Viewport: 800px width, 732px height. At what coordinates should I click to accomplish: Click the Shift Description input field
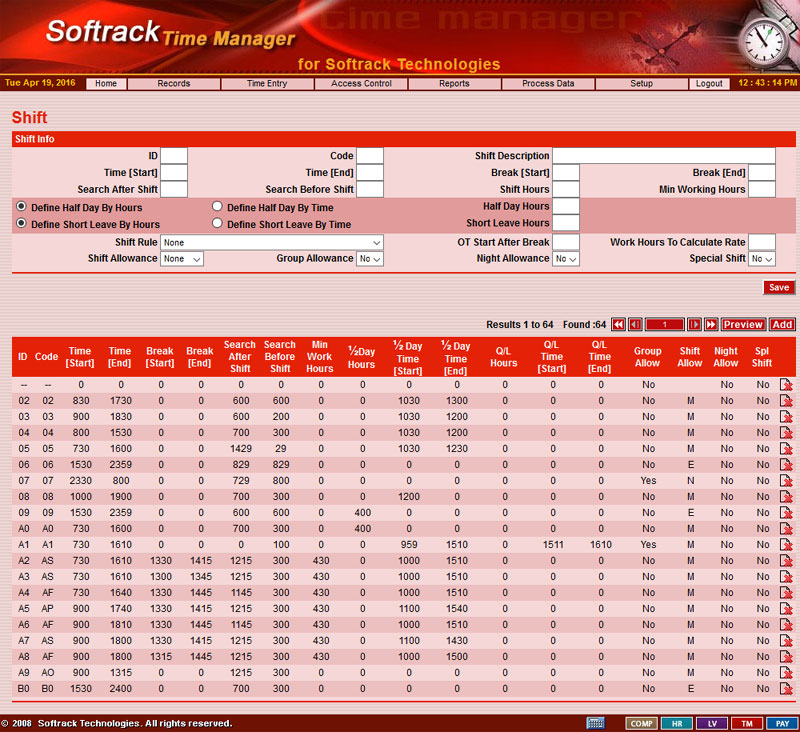click(663, 156)
